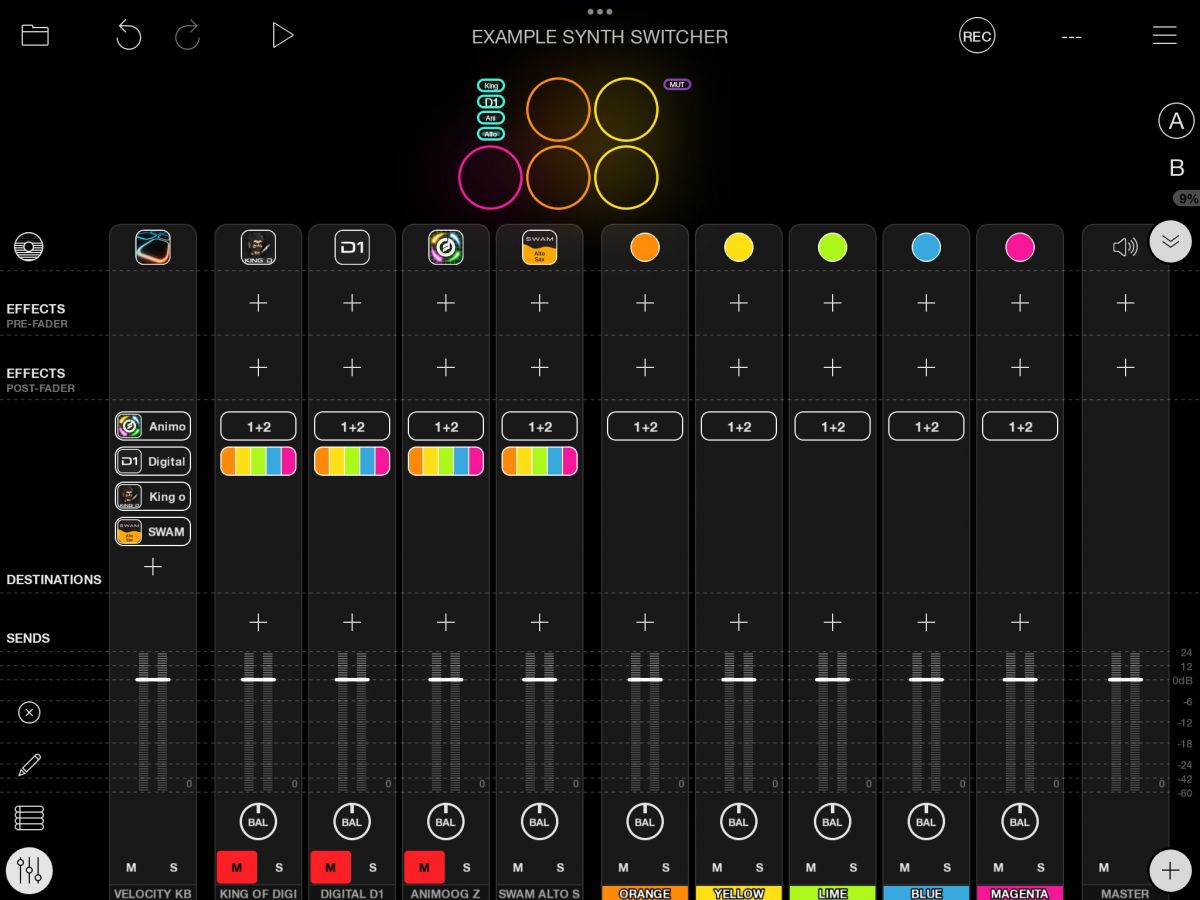This screenshot has height=900, width=1200.
Task: Start recording with the REC button
Action: point(977,35)
